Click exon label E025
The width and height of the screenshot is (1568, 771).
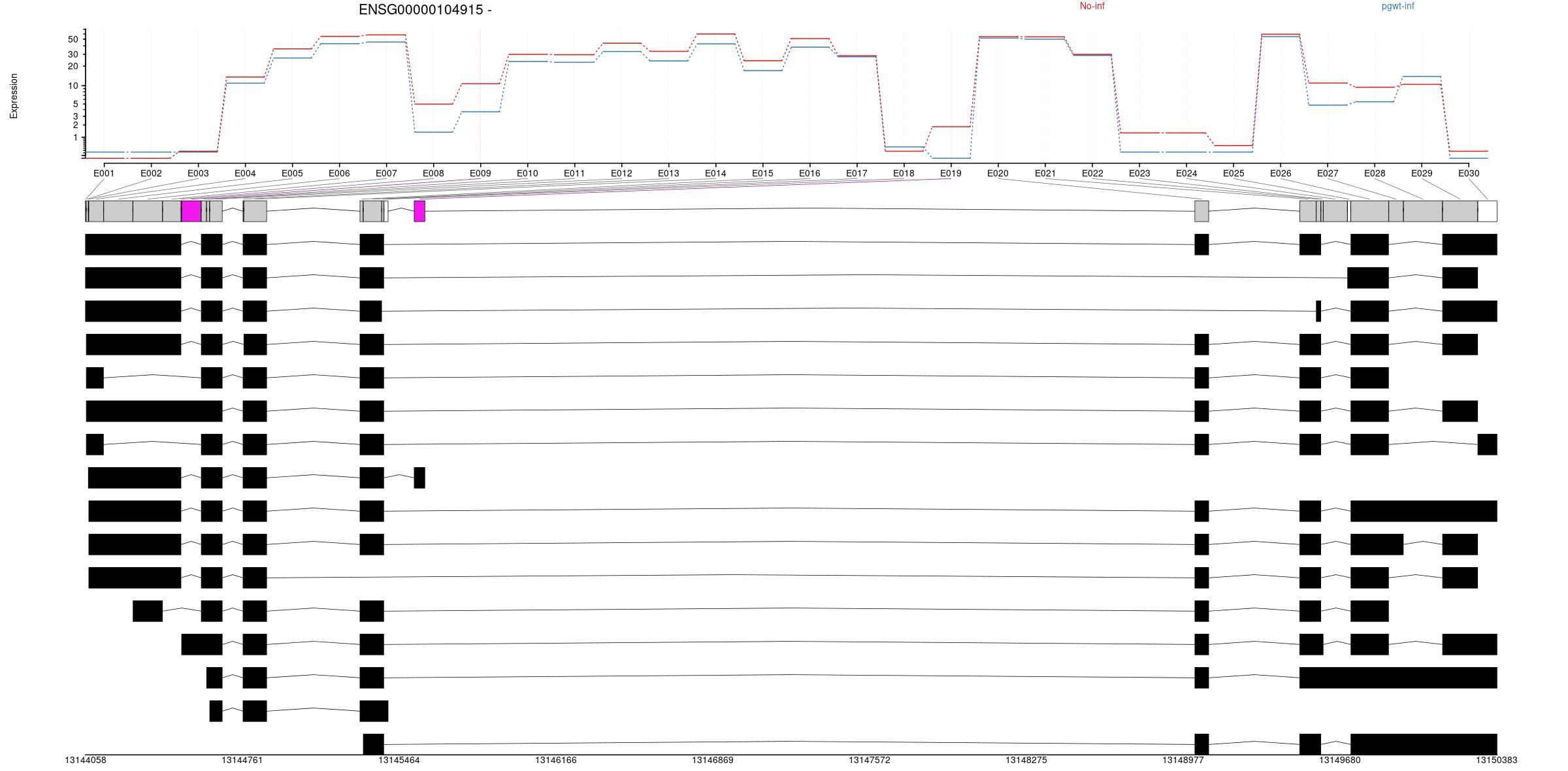coord(1233,173)
